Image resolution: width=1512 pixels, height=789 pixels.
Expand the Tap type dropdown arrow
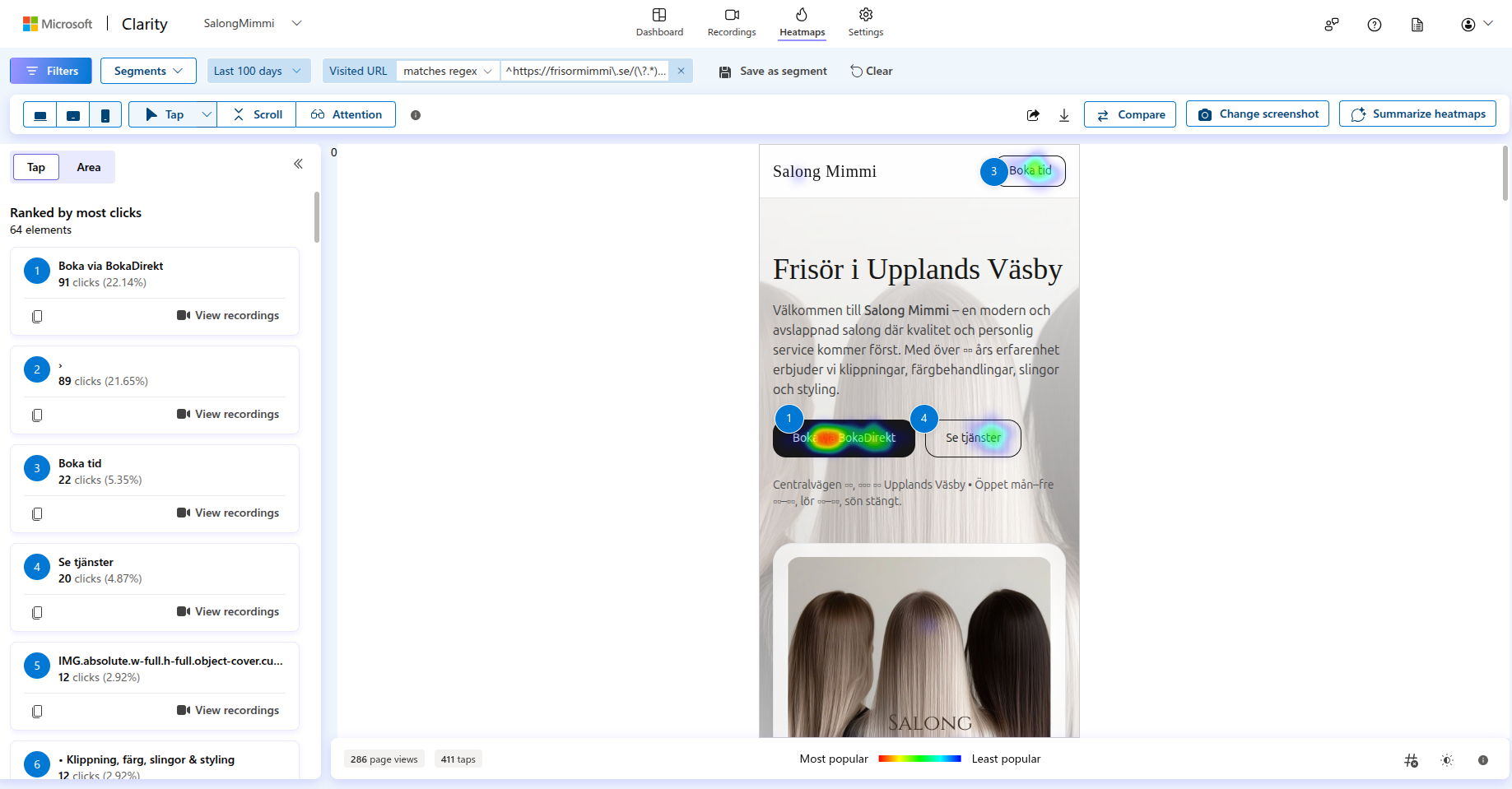[x=207, y=115]
